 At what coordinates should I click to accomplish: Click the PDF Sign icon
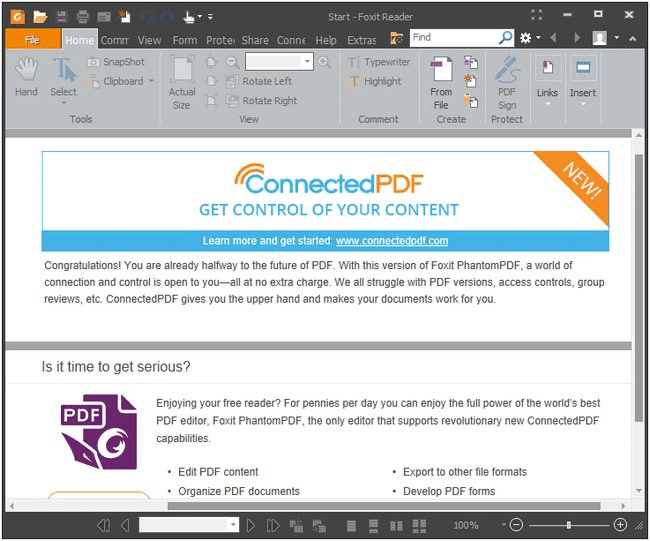(506, 82)
